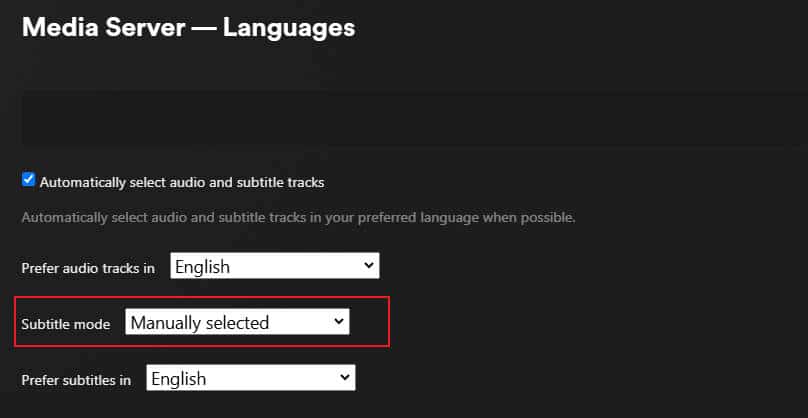Open the Prefer audio tracks in dropdown
Viewport: 808px width, 418px height.
(274, 267)
